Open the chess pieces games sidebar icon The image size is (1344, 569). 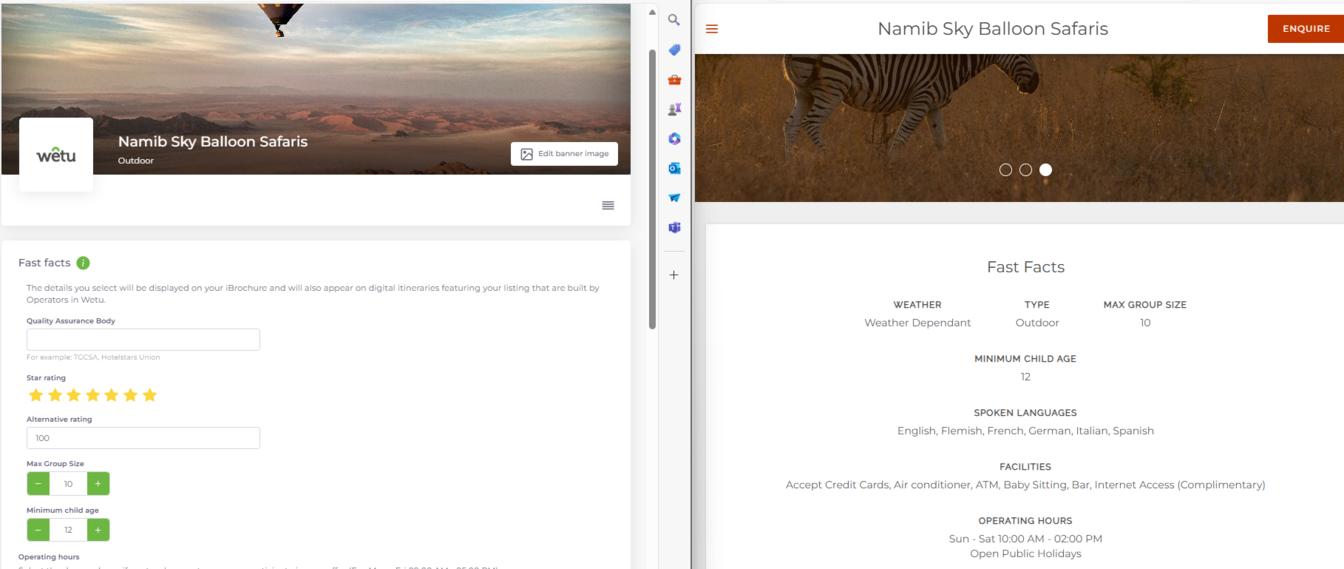pos(674,109)
